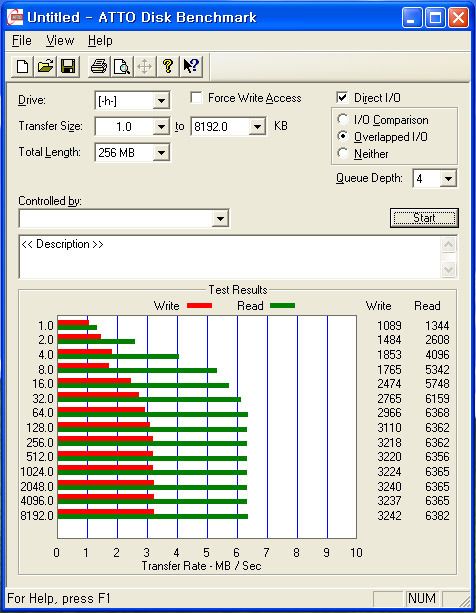Screen dimensions: 476x613
Task: Click the Description scrollbar up arrow
Action: (x=449, y=245)
